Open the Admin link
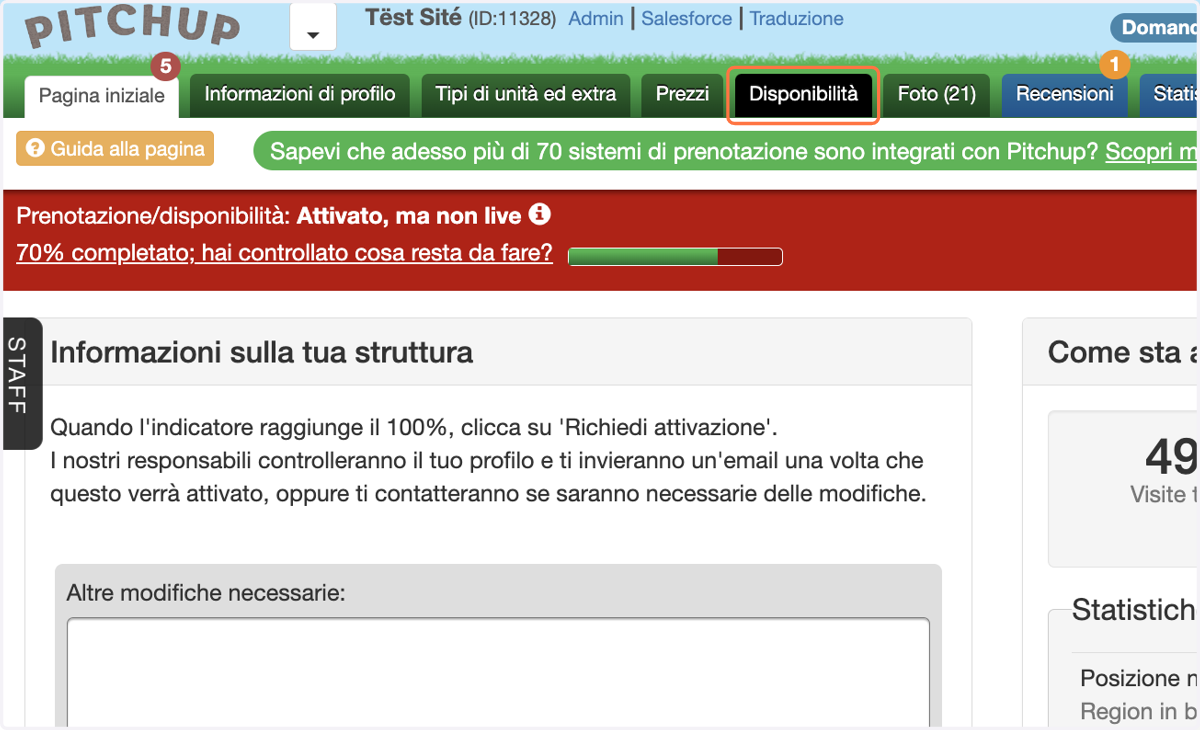The width and height of the screenshot is (1200, 730). tap(596, 18)
